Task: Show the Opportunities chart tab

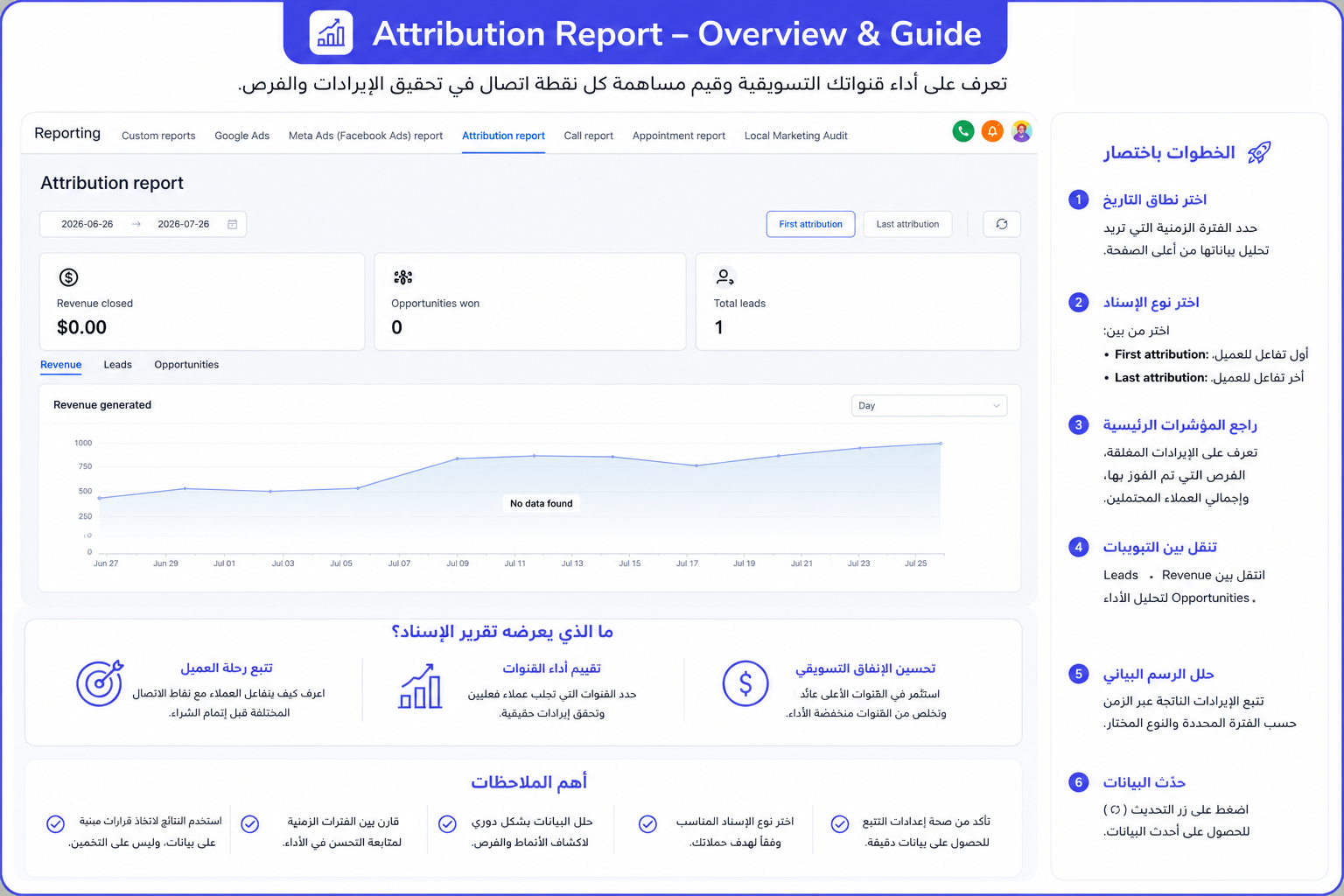Action: 186,365
